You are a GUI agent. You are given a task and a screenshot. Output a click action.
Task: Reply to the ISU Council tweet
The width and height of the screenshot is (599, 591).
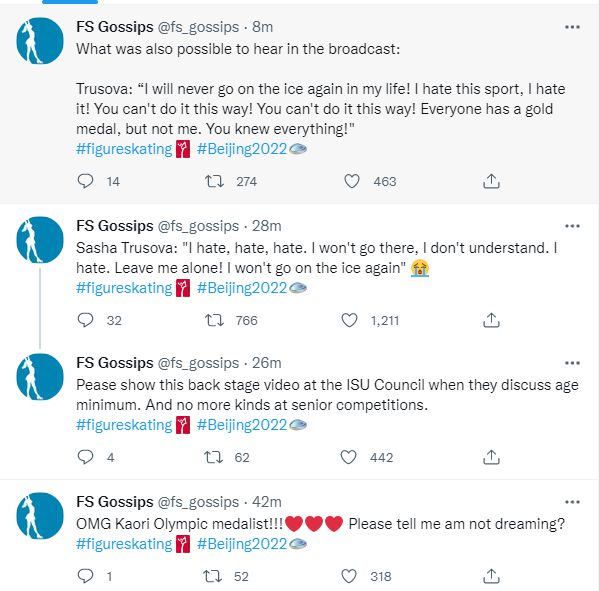click(x=85, y=457)
